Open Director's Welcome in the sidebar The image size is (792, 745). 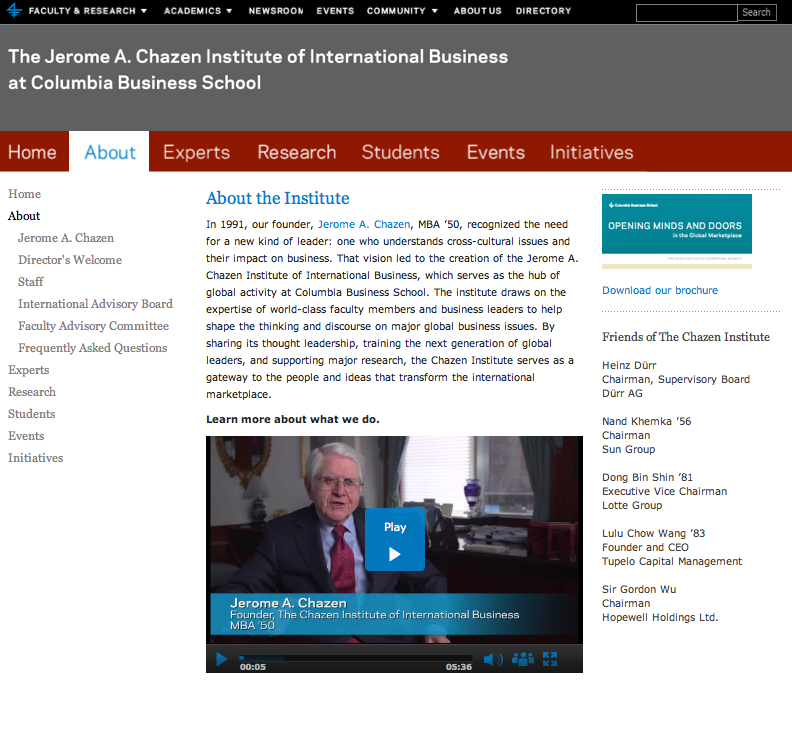coord(70,260)
